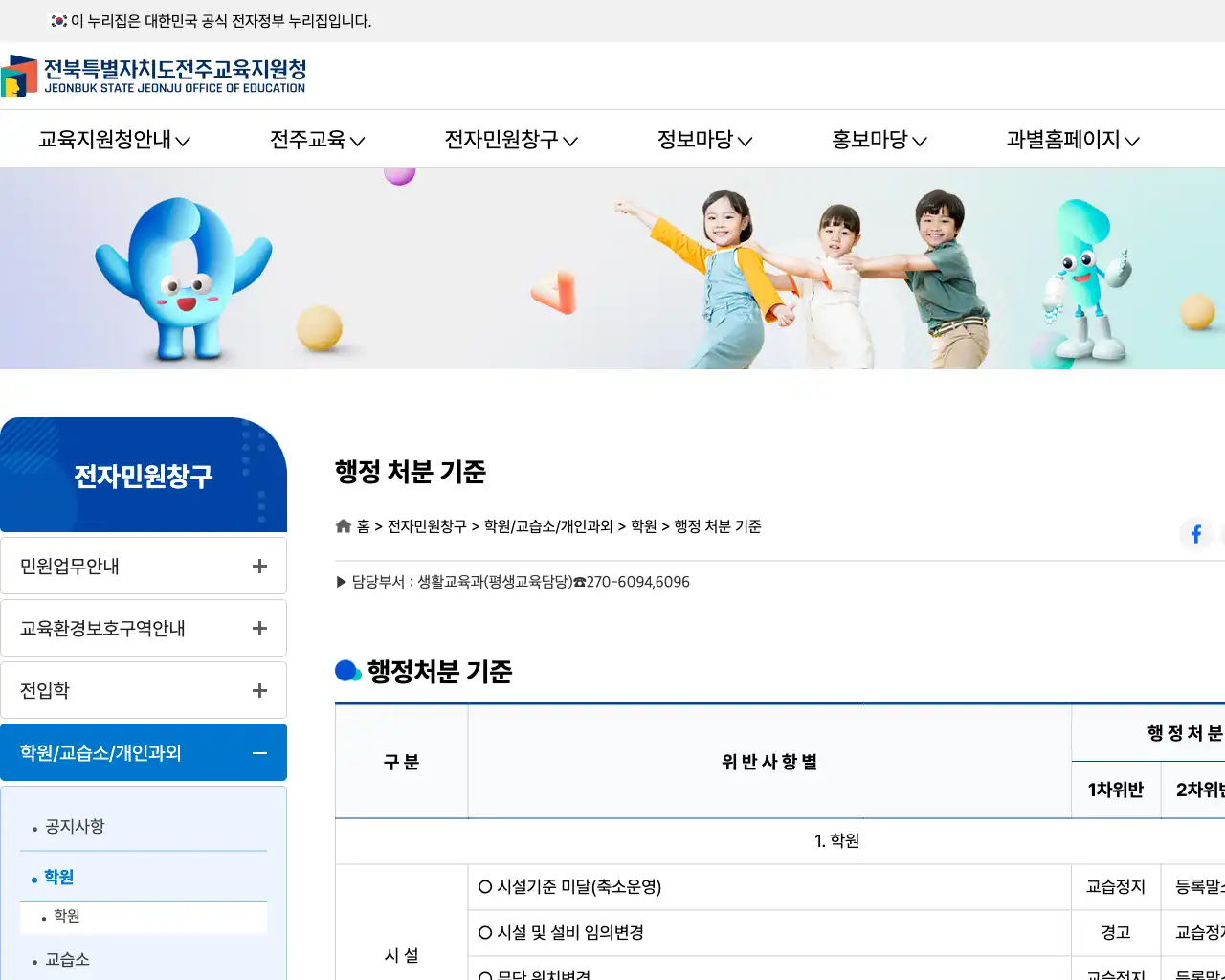The width and height of the screenshot is (1225, 980).
Task: Click 행정 처분 기준 page title
Action: 411,472
